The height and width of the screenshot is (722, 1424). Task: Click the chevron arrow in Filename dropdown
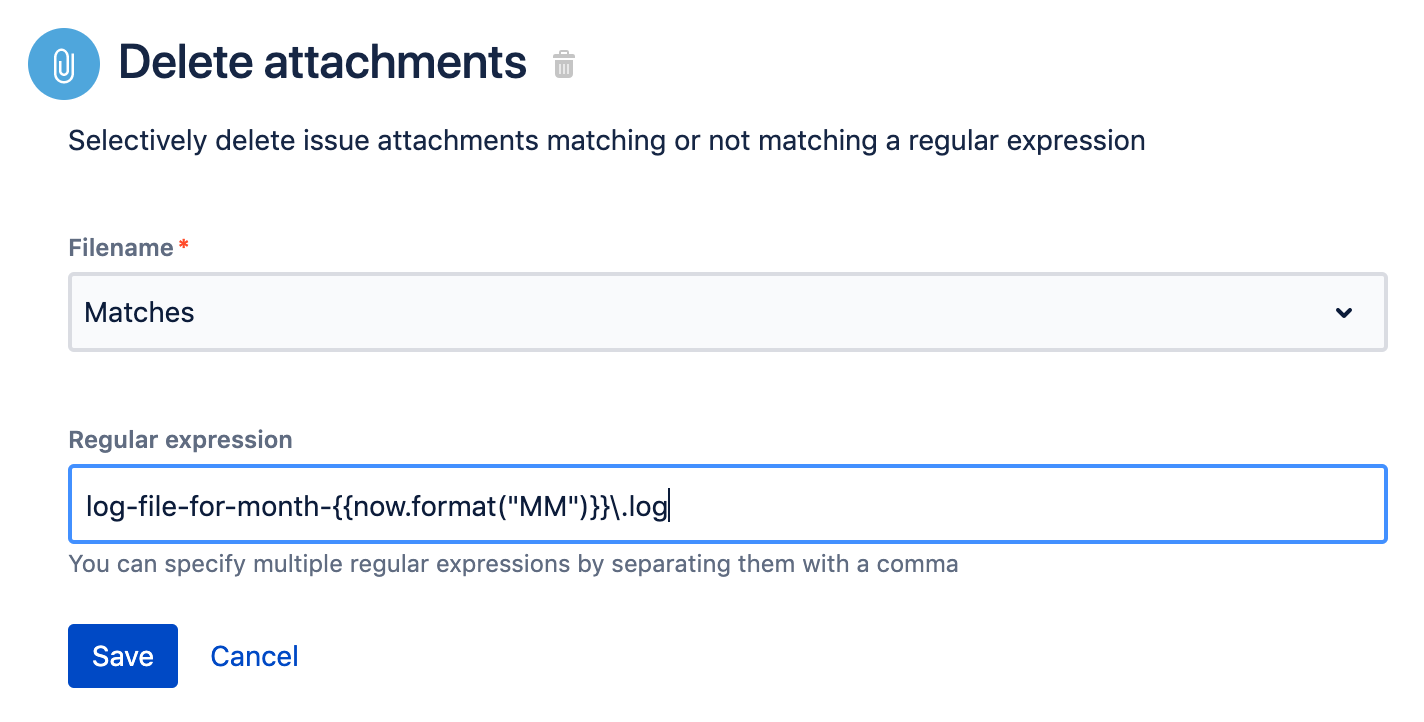coord(1344,313)
